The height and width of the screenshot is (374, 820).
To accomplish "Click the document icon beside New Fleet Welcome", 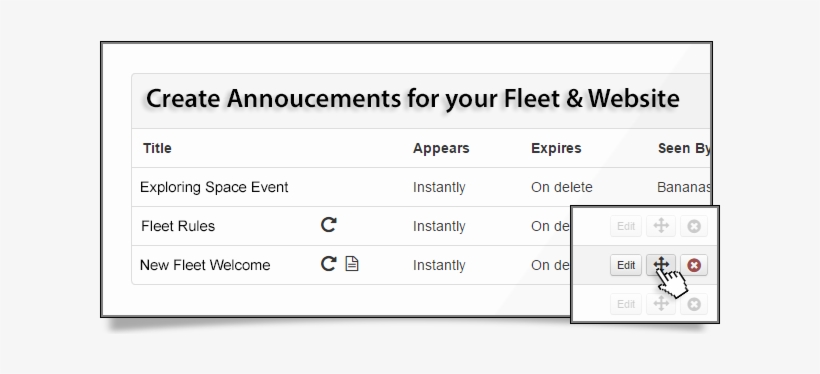I will (x=352, y=264).
